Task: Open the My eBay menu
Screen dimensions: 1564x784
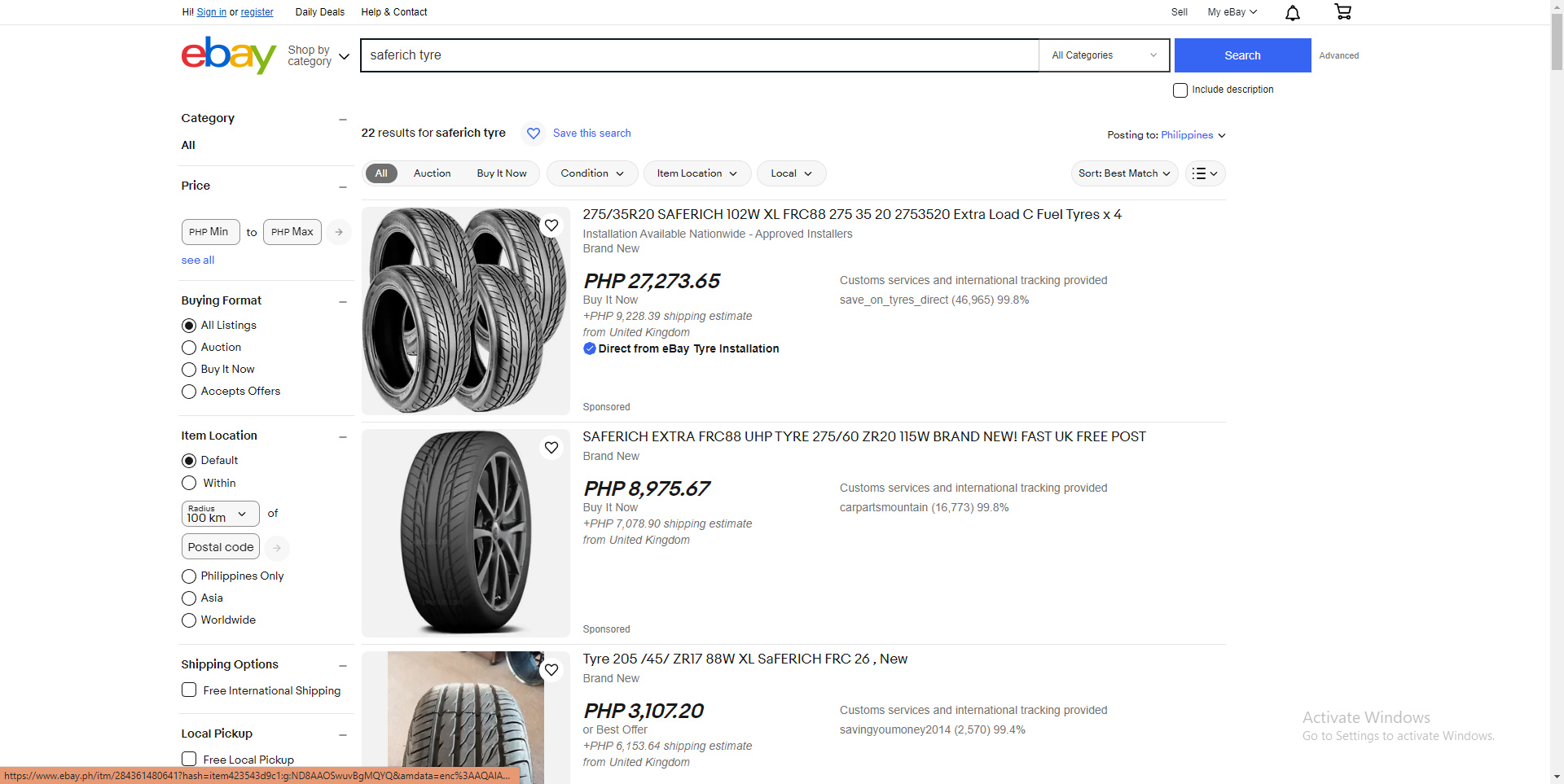Action: coord(1232,12)
